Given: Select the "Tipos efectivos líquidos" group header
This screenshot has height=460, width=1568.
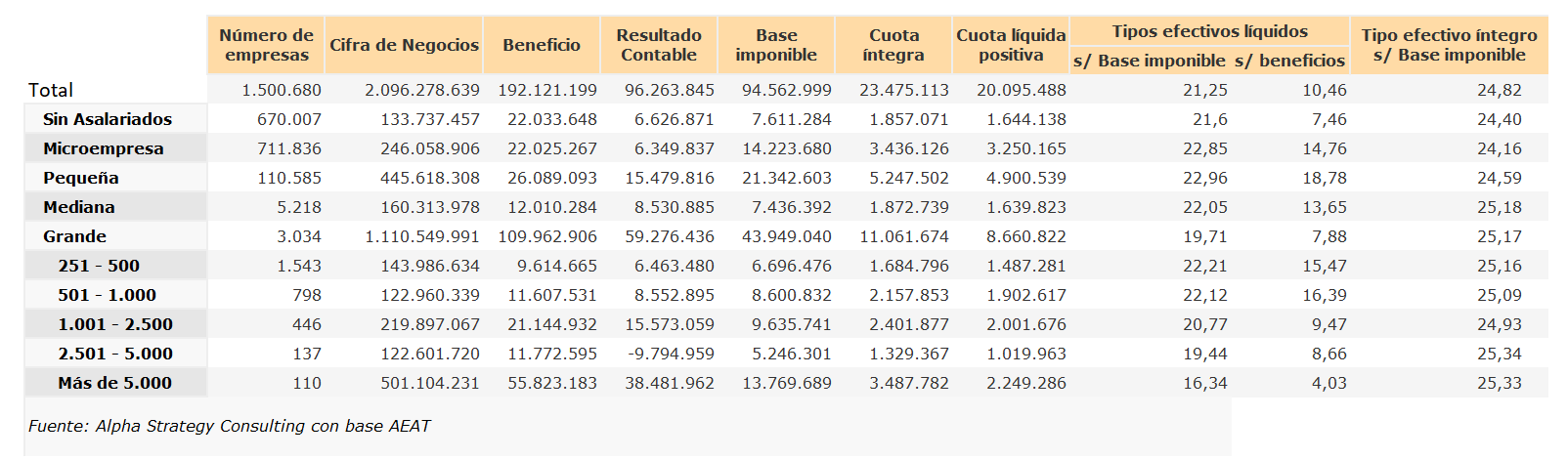Looking at the screenshot, I should [1209, 31].
